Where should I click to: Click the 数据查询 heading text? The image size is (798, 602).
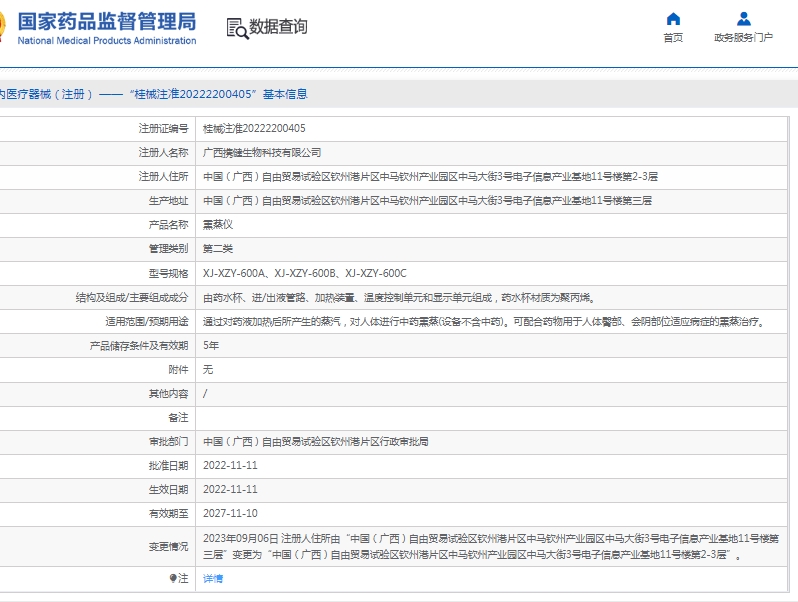pyautogui.click(x=278, y=26)
